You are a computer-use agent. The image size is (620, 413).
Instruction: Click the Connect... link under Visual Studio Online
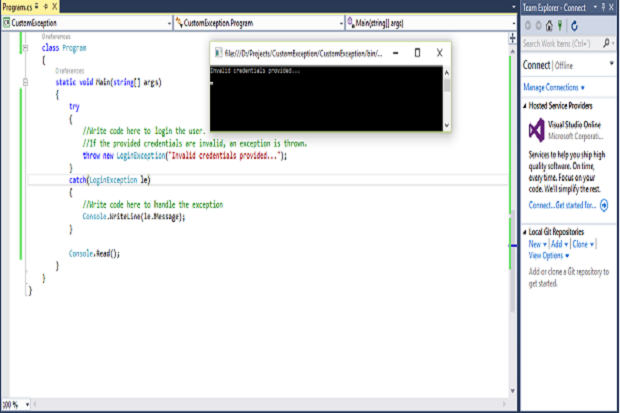[541, 205]
